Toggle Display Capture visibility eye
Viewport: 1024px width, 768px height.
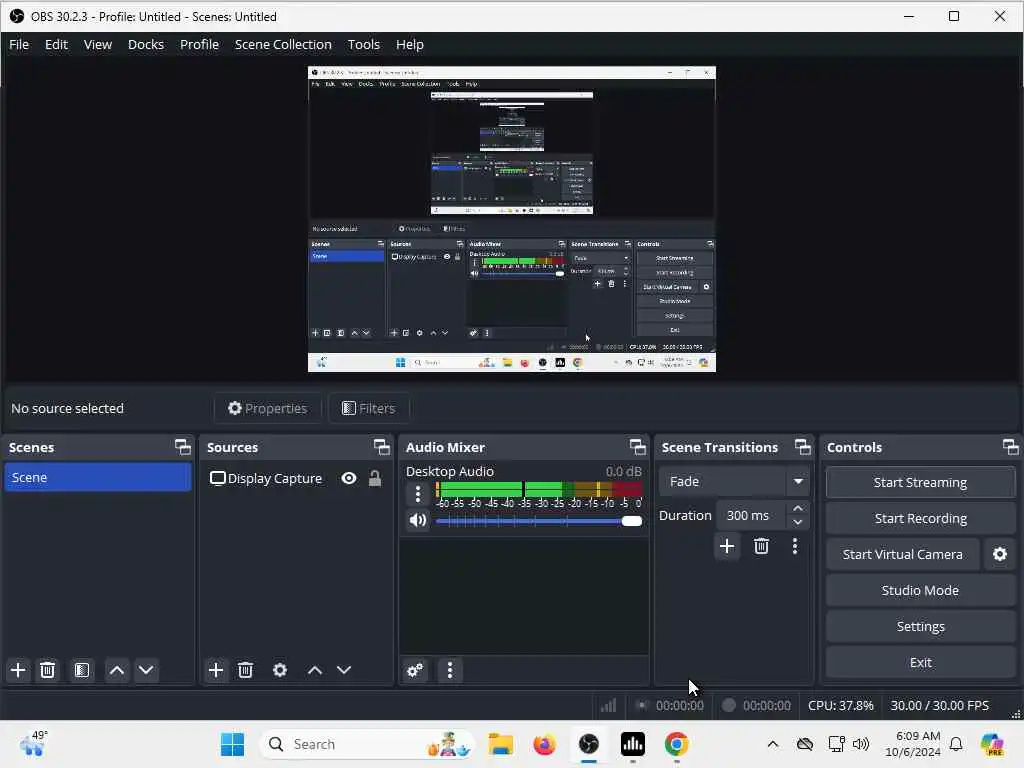point(349,479)
